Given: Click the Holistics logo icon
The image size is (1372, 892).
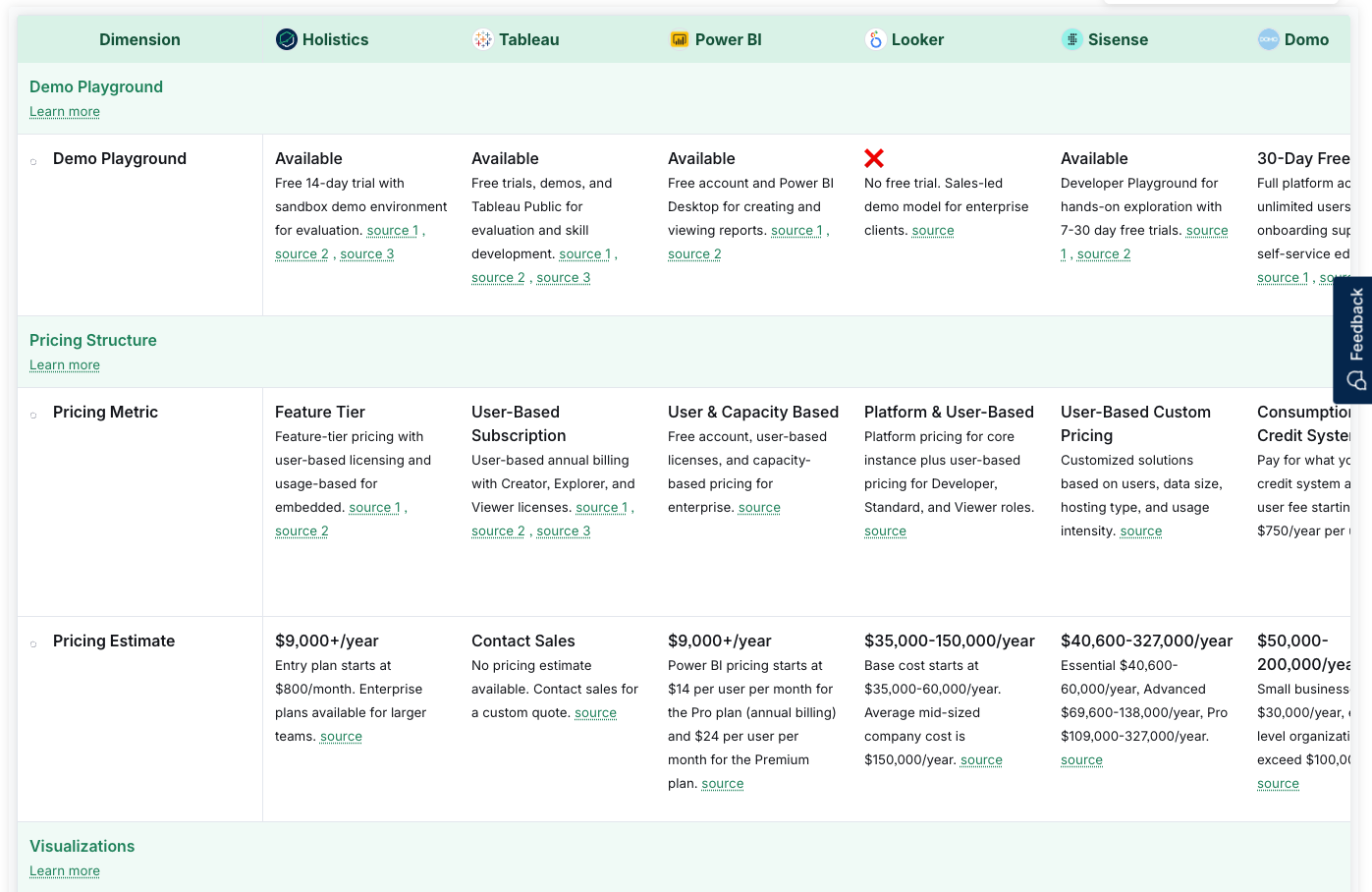Looking at the screenshot, I should (287, 39).
